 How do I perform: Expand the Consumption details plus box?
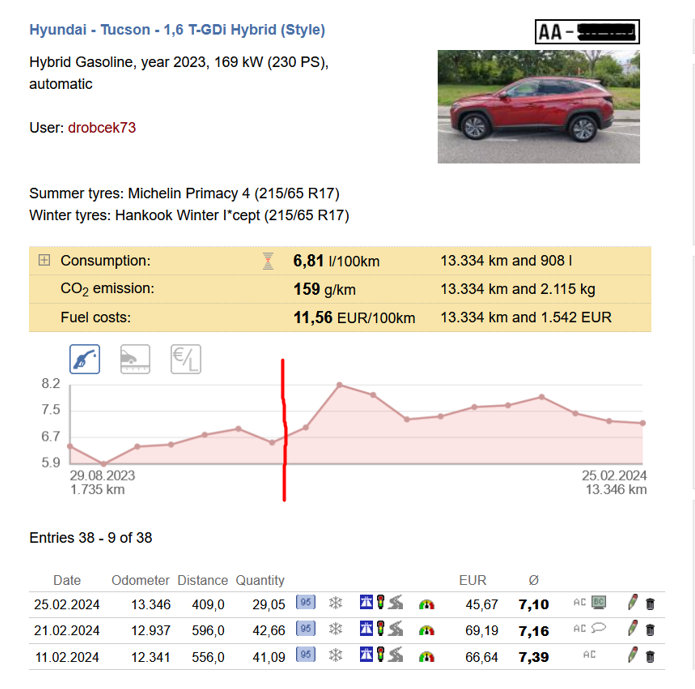coord(44,260)
